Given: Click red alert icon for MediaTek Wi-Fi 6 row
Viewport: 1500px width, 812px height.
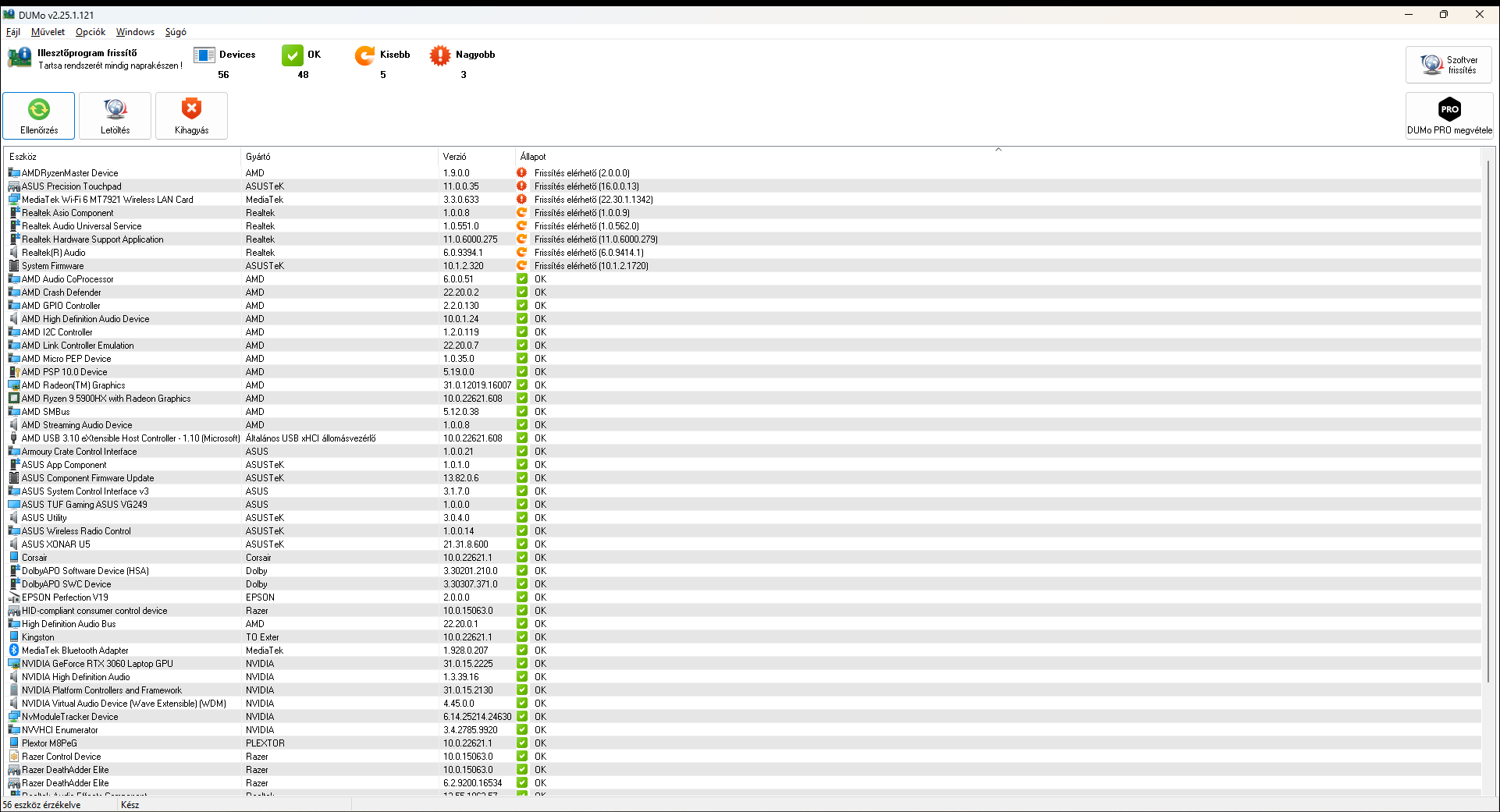Looking at the screenshot, I should coord(522,200).
